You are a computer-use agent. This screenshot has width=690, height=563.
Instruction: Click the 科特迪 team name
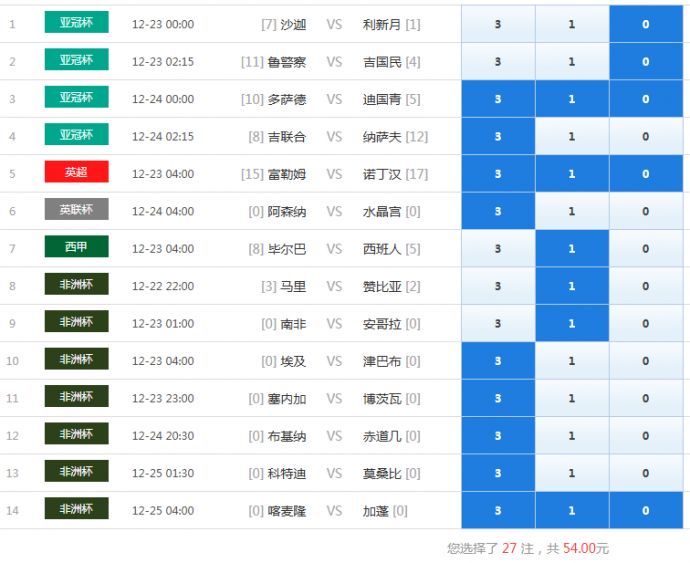pos(286,474)
